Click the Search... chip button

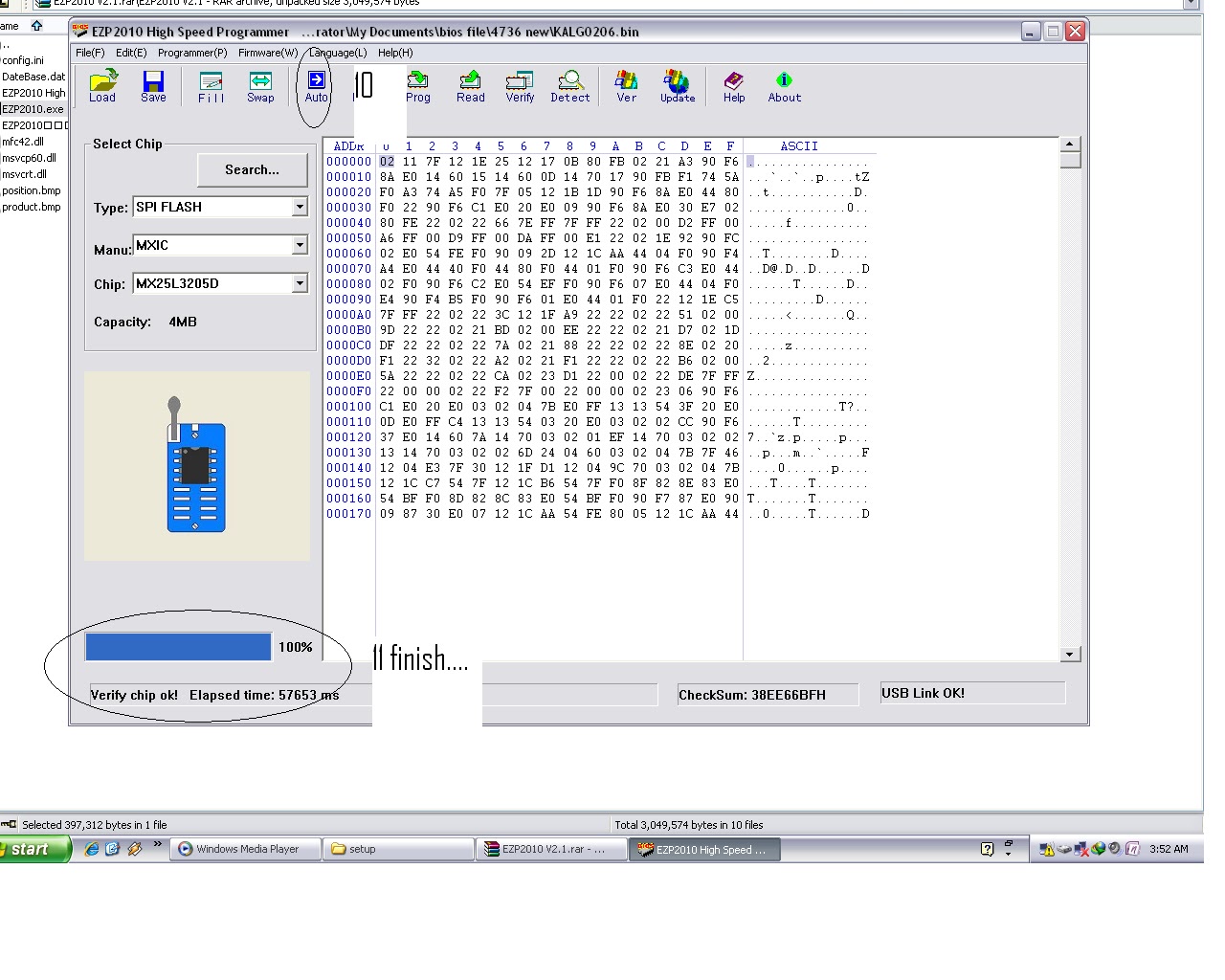[x=252, y=169]
